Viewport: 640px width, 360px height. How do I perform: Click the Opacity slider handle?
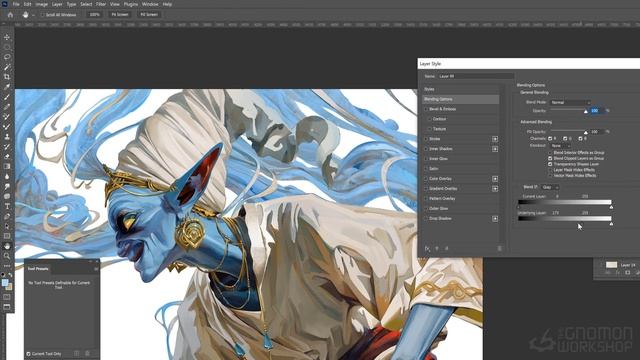(x=586, y=111)
